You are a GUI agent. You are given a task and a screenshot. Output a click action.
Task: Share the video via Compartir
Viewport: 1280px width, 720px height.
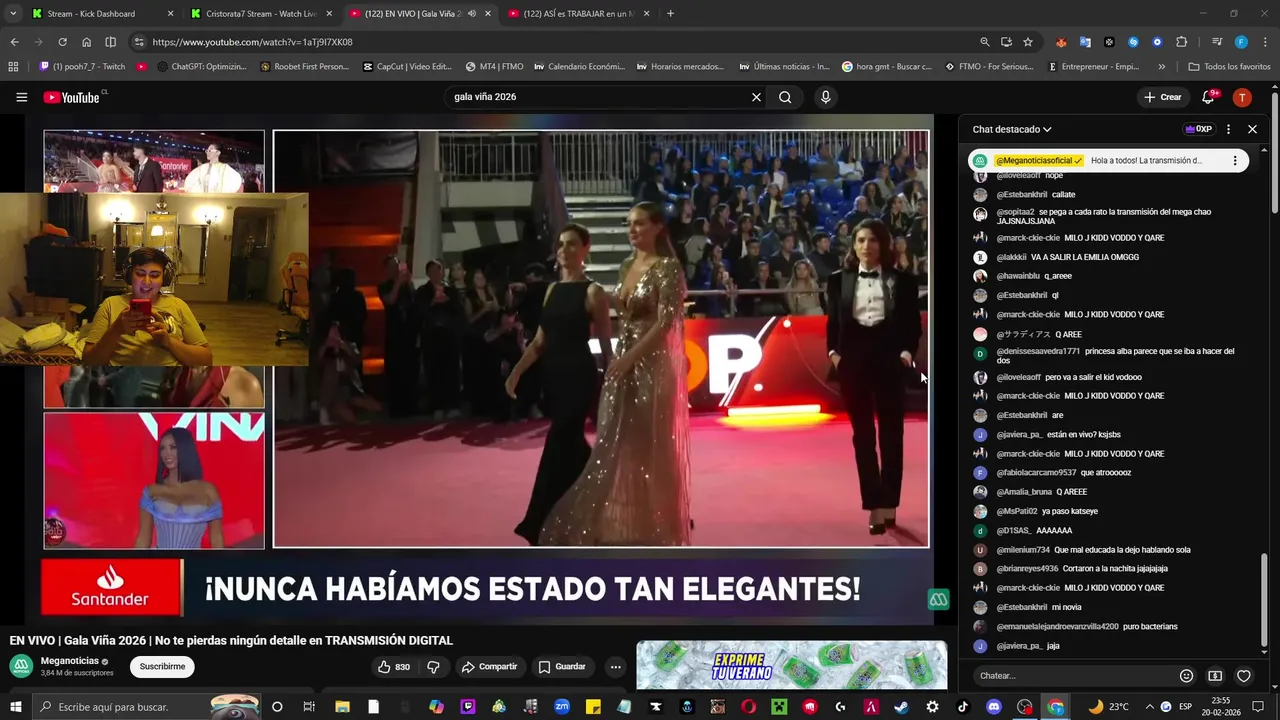coord(489,667)
